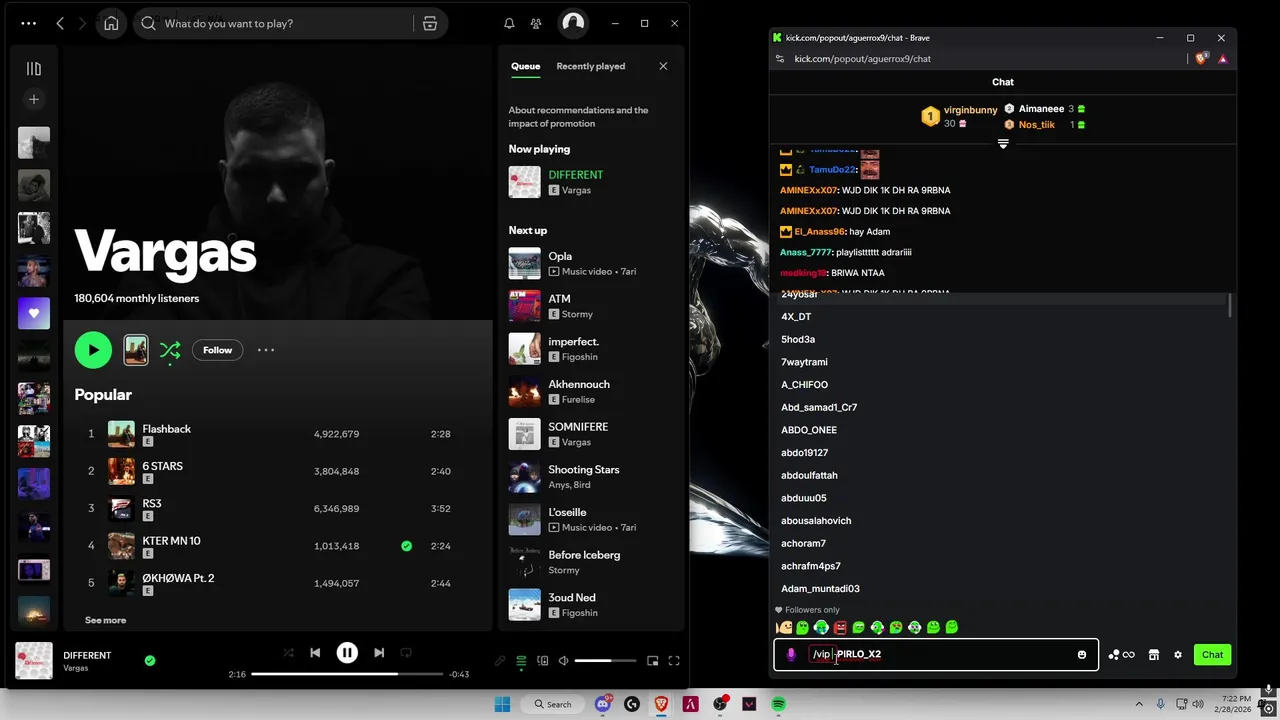Screen dimensions: 1280x720
Task: Play the track RS3
Action: click(x=151, y=503)
